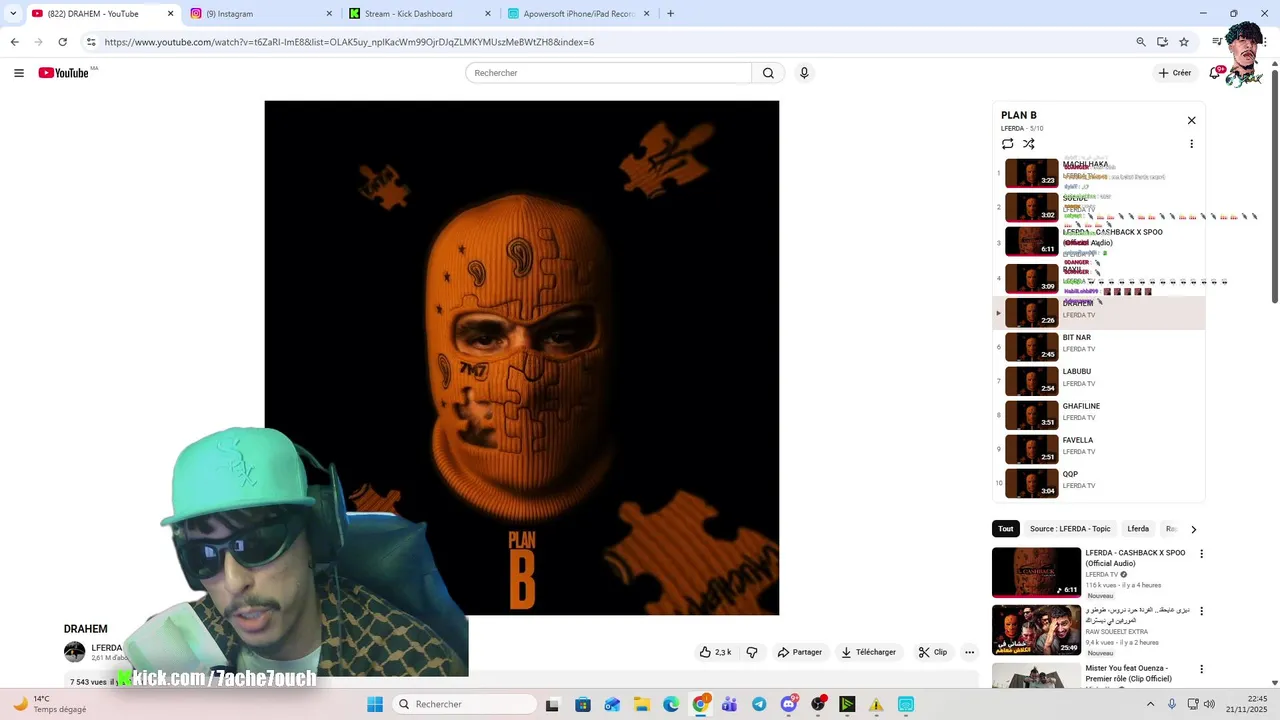The height and width of the screenshot is (720, 1280).
Task: Like the DRAHEM video
Action: (x=715, y=652)
